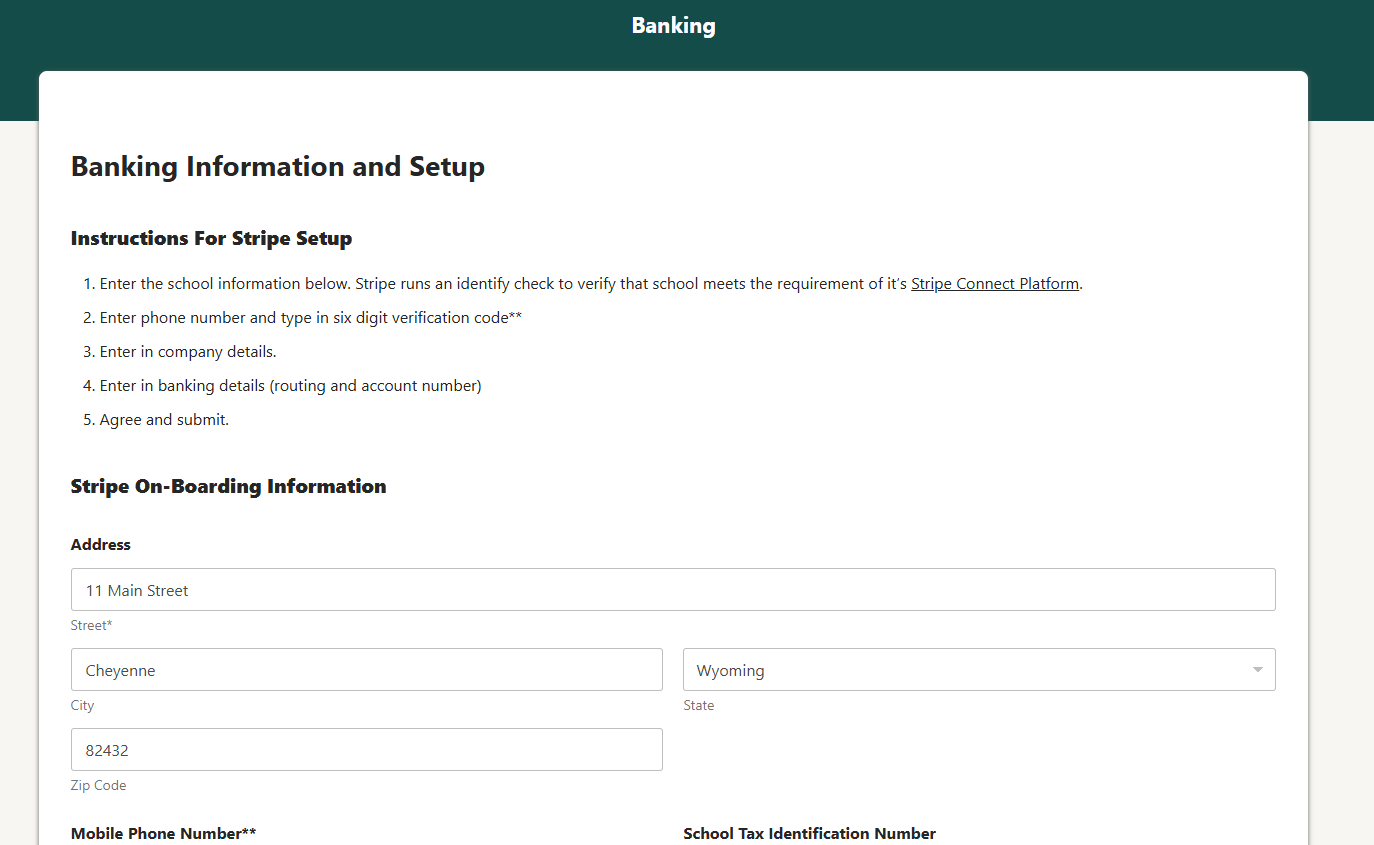Click the Zip Code caption text

(99, 786)
